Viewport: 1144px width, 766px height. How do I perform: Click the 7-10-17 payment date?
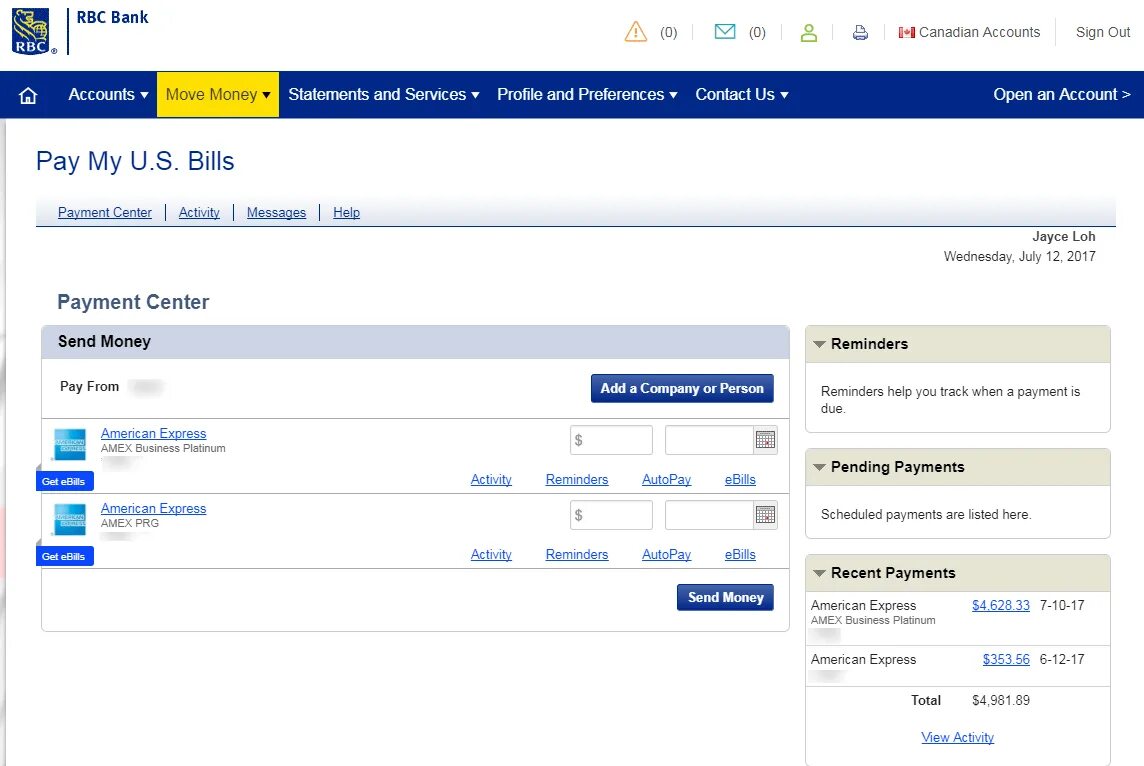[x=1062, y=606]
